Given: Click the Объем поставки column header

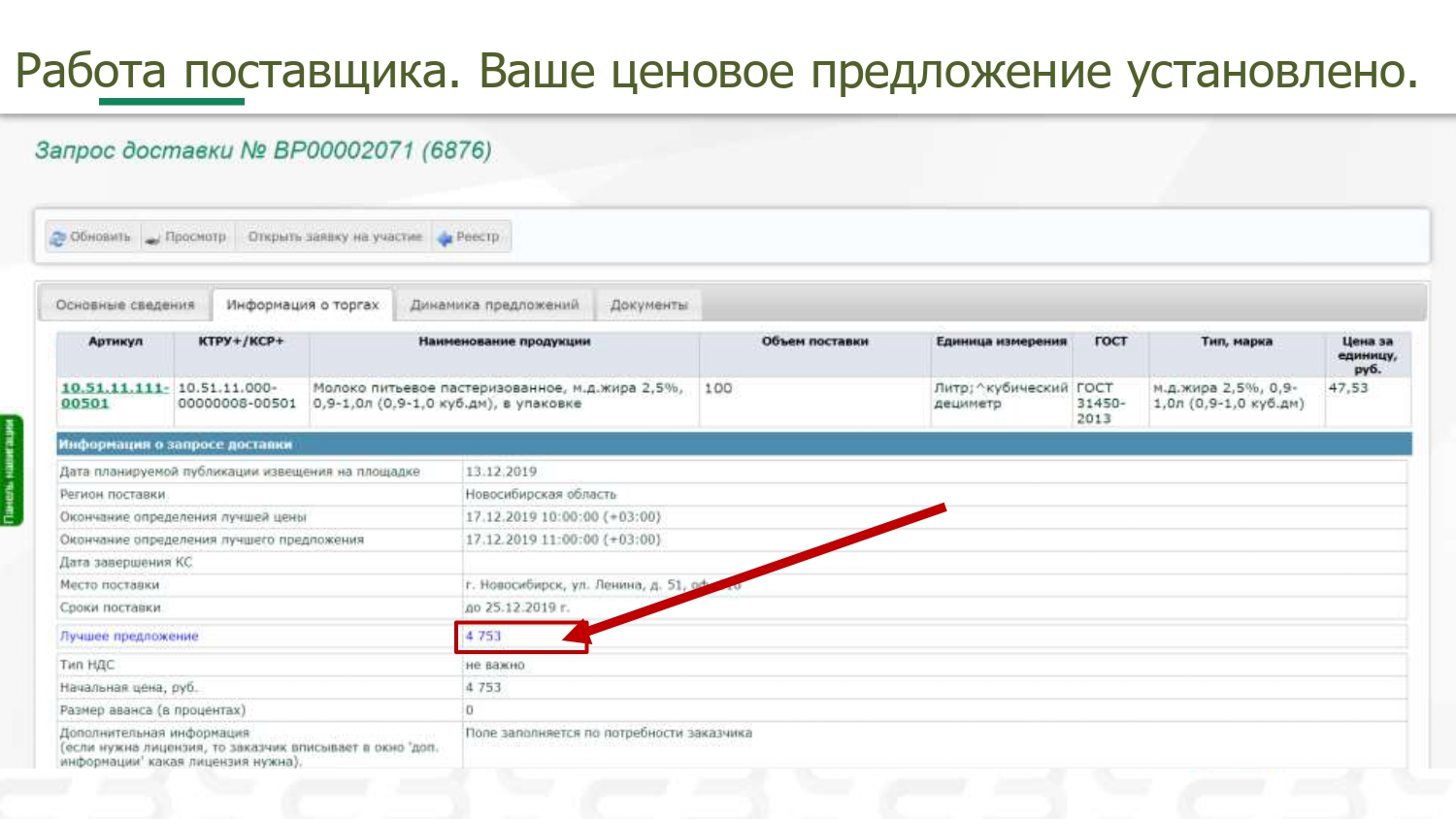Looking at the screenshot, I should [814, 342].
